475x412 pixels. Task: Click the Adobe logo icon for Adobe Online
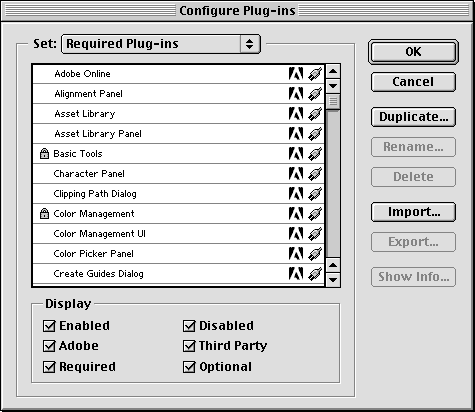pyautogui.click(x=296, y=74)
